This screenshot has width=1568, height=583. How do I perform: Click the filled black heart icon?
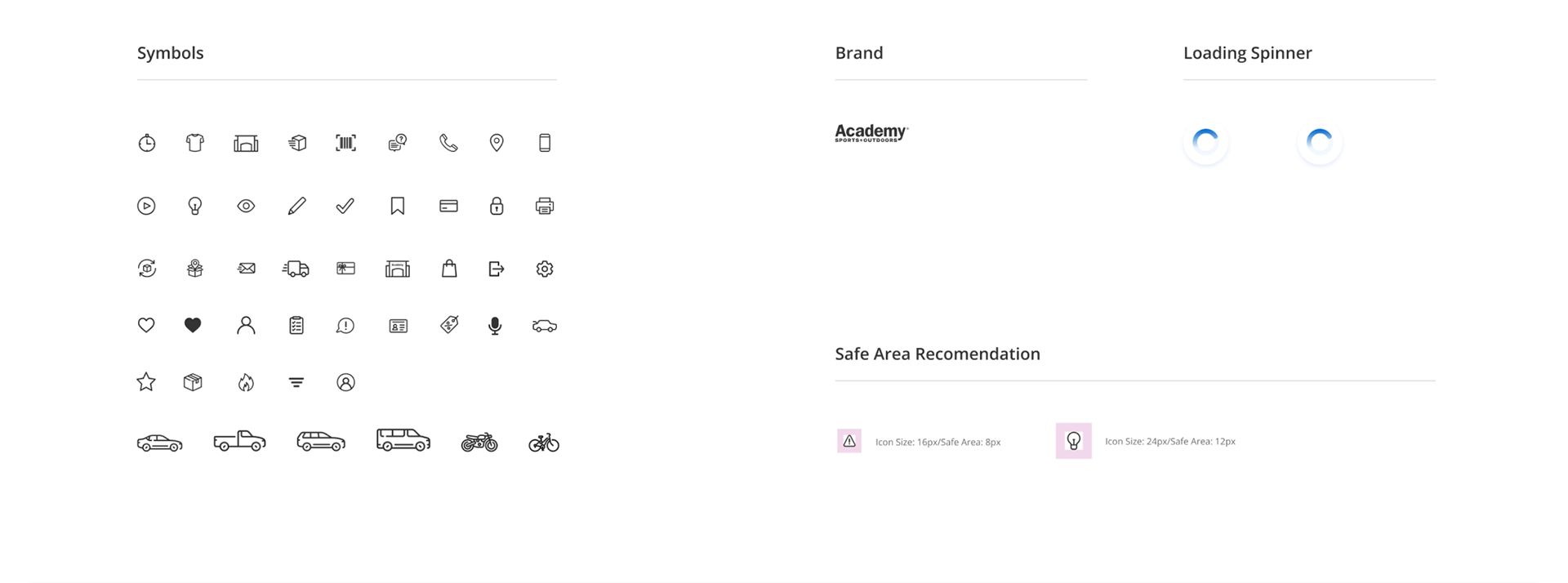coord(193,325)
